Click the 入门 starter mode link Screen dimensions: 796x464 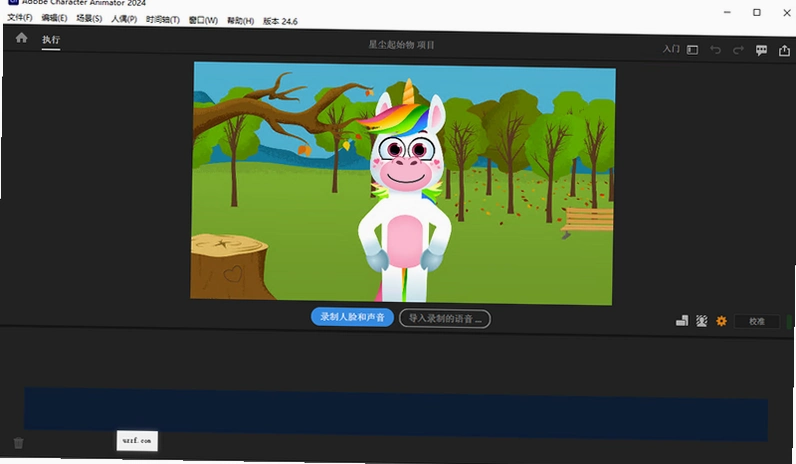click(671, 49)
